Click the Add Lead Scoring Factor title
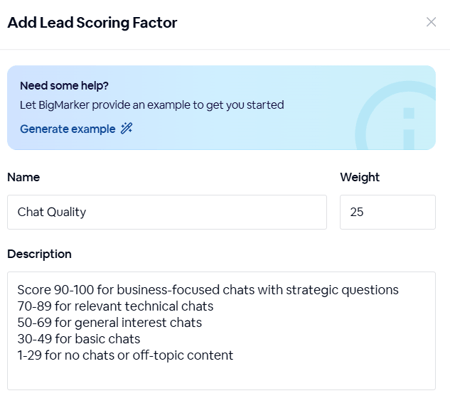Screen dimensions: 450x403 click(x=92, y=23)
